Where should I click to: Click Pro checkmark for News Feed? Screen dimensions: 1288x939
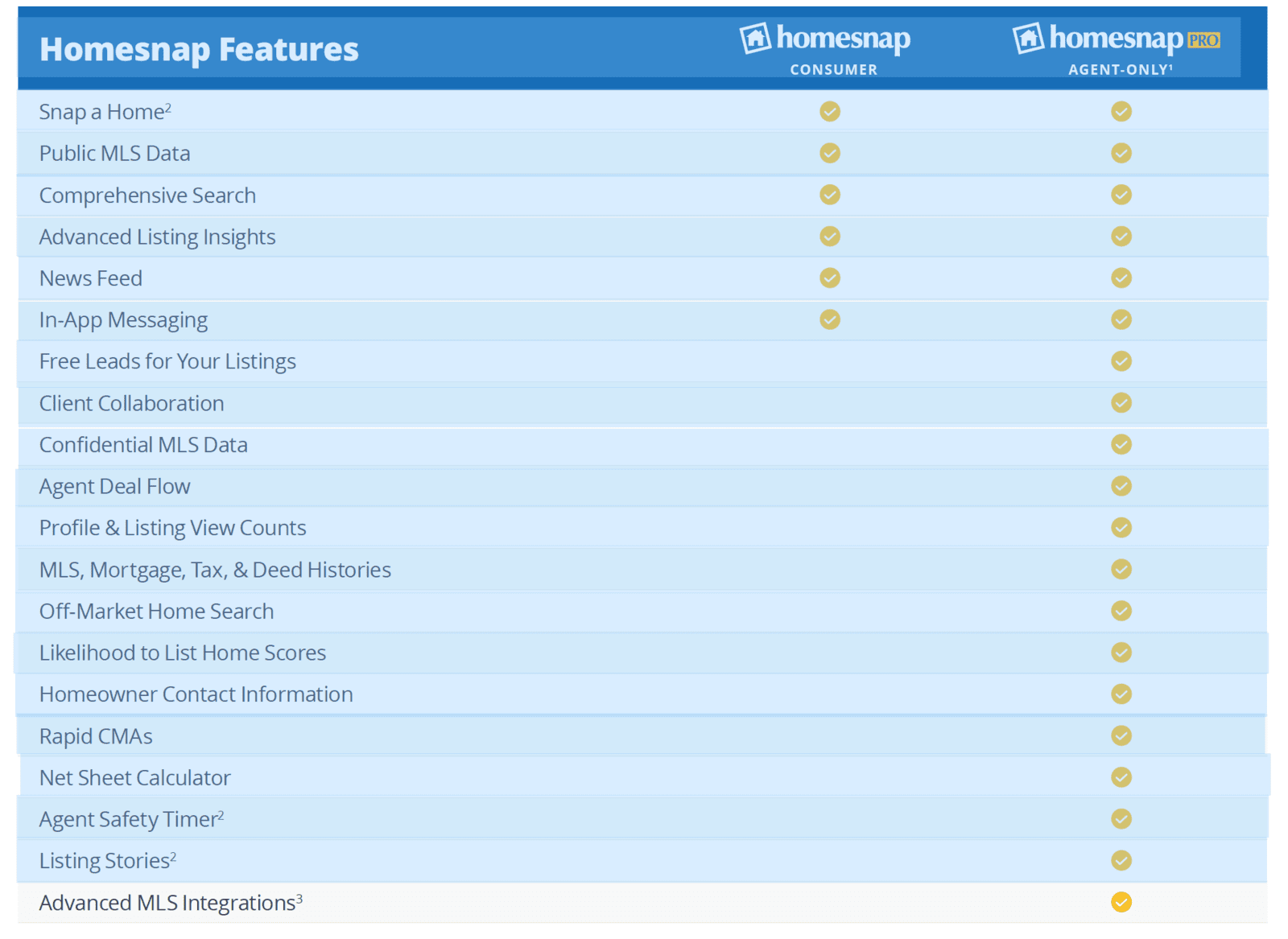pos(1121,278)
